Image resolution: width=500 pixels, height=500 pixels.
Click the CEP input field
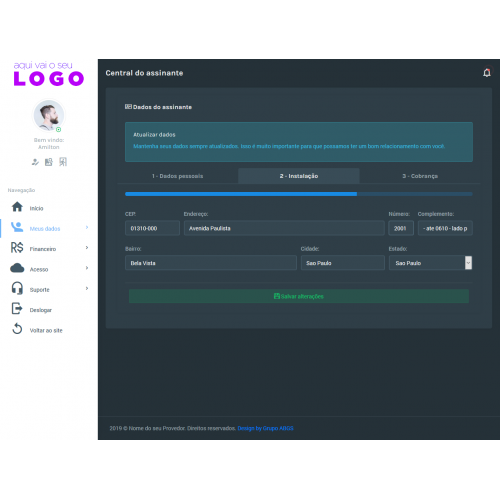coord(152,228)
